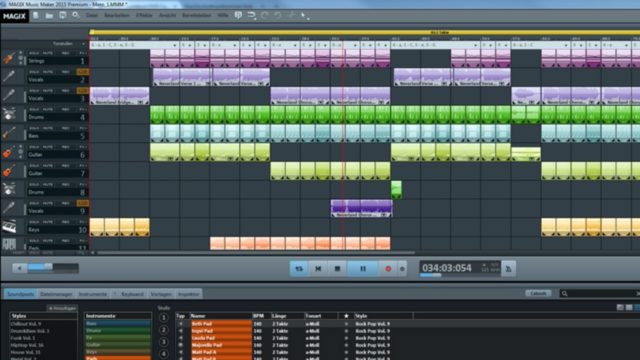Select the Keys track 10 piano icon
This screenshot has height=360, width=640.
(x=9, y=227)
